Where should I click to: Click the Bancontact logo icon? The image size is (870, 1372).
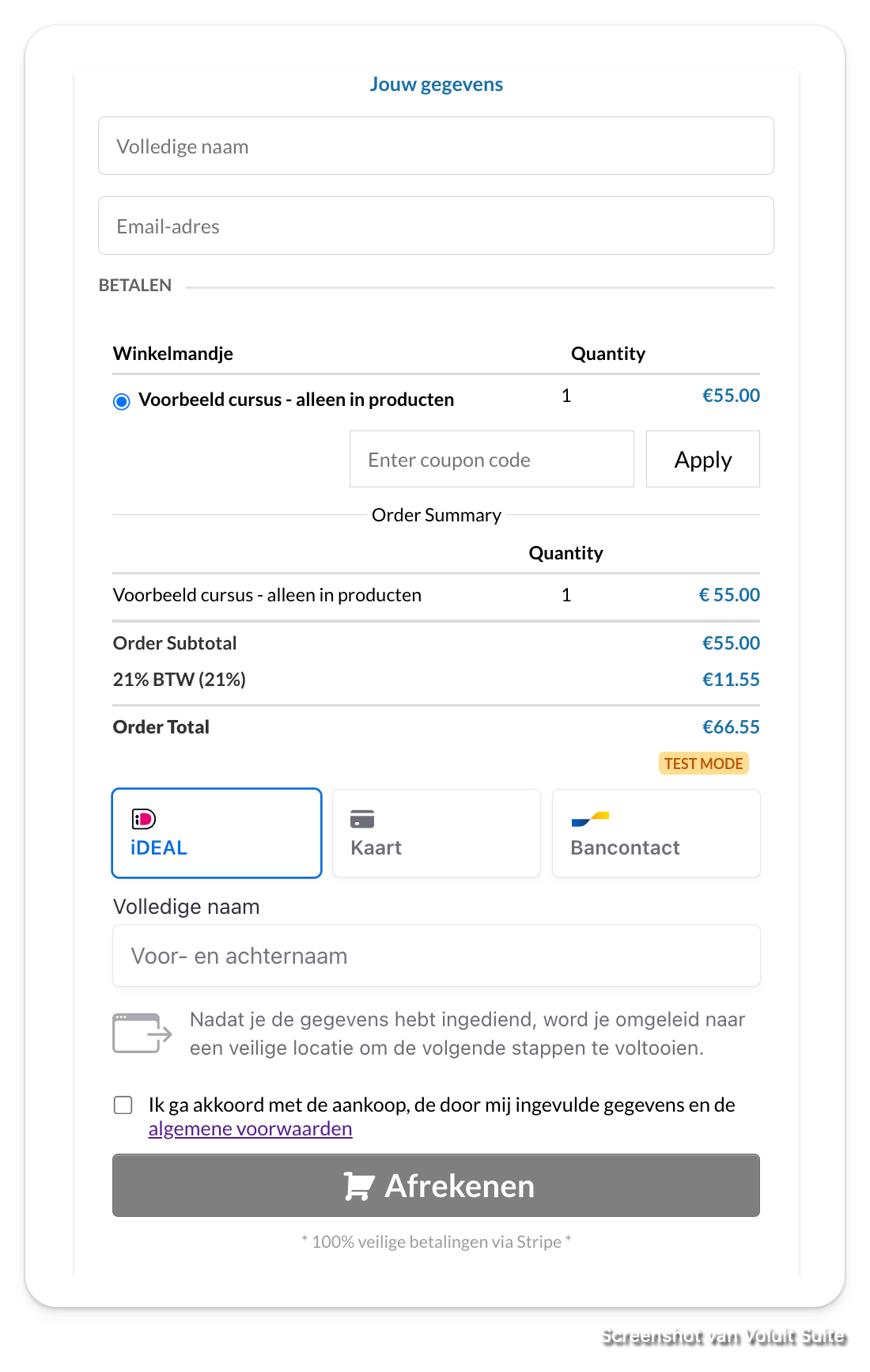point(590,819)
